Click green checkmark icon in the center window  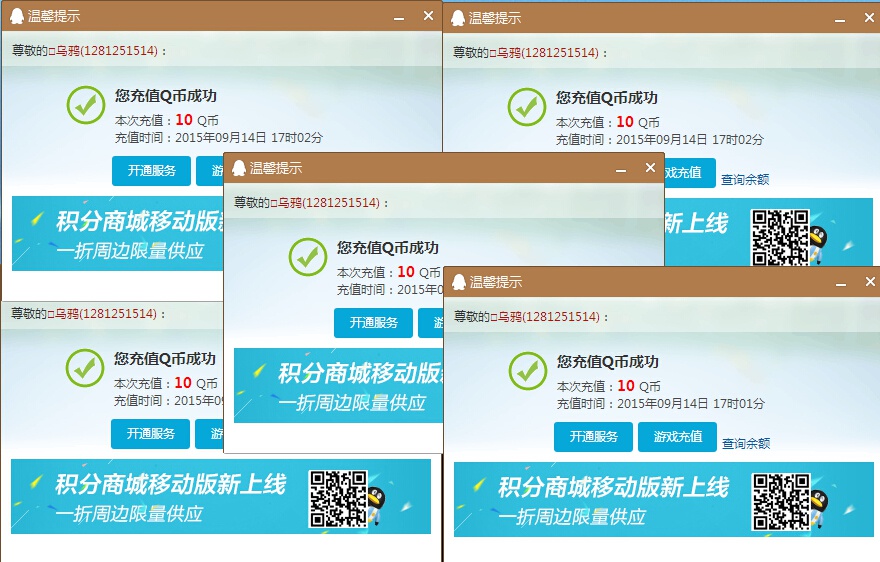coord(308,257)
